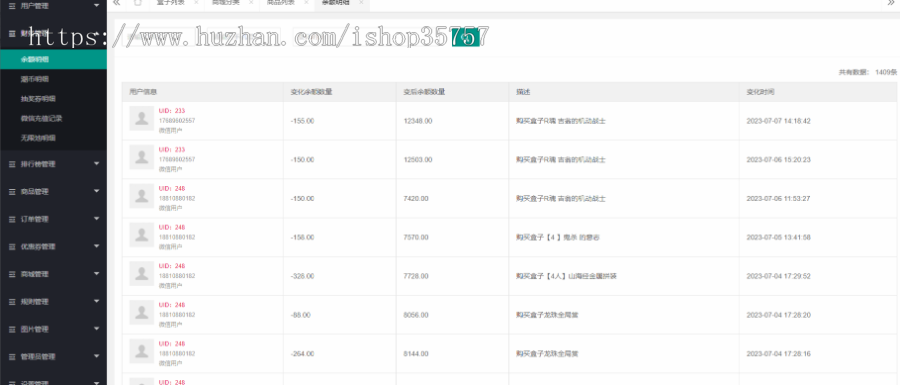Click the list icon beside 排行榜管理

12,164
